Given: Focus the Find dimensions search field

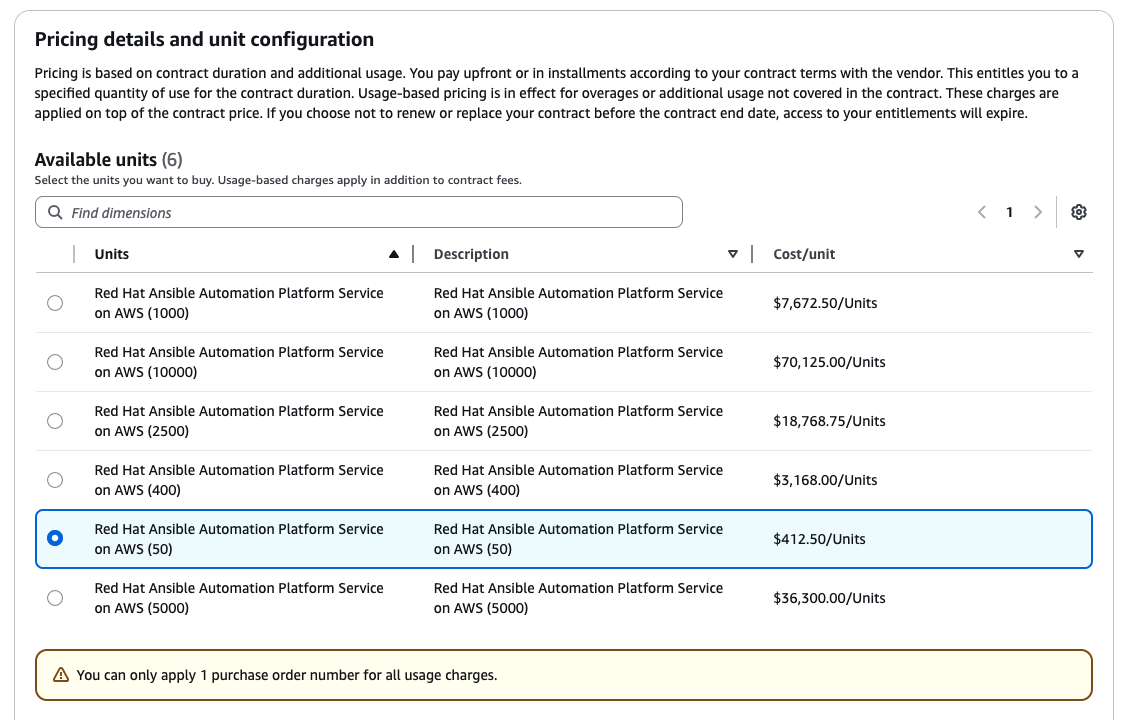Looking at the screenshot, I should 358,212.
